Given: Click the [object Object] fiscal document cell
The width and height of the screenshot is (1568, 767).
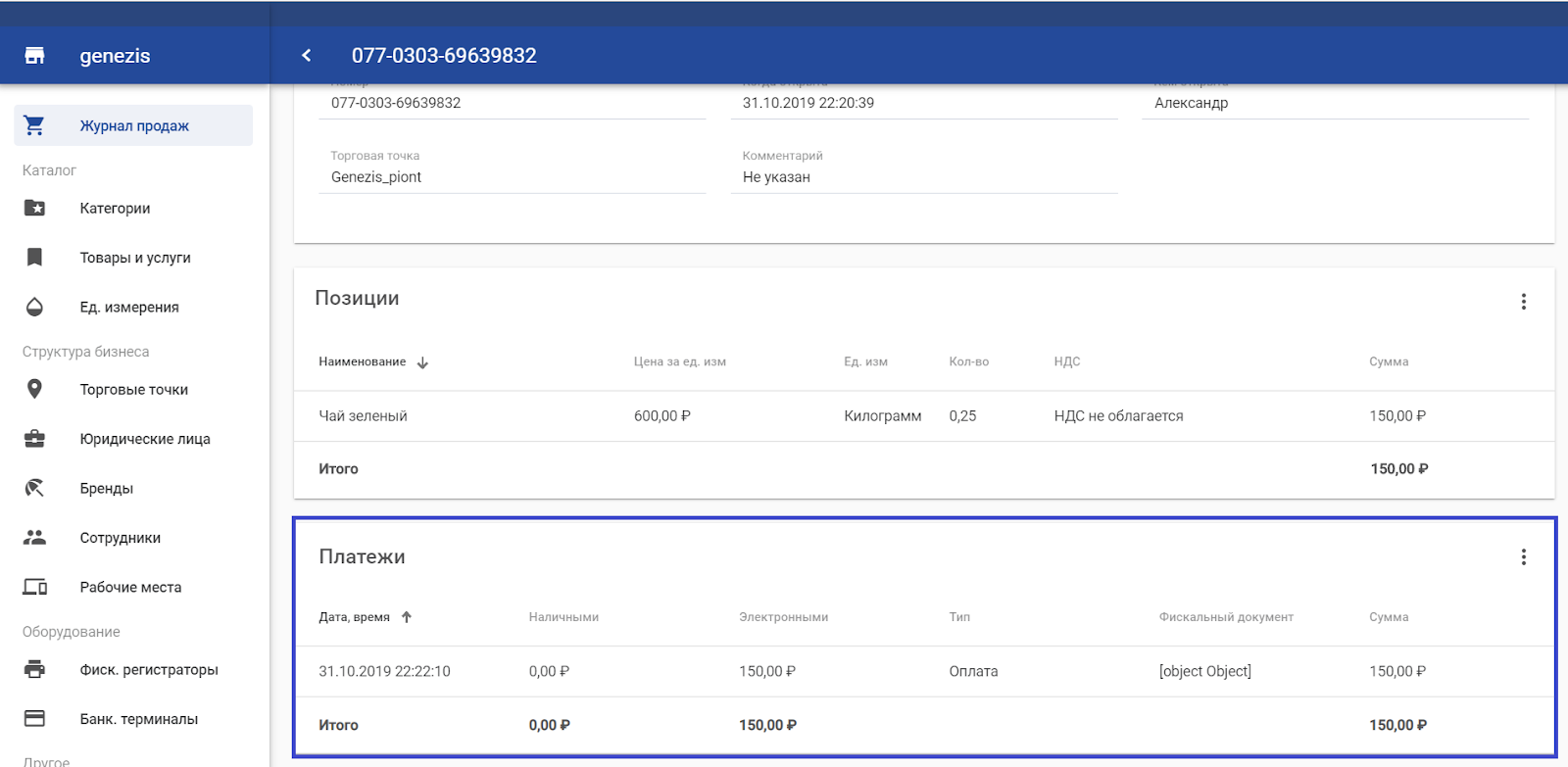Looking at the screenshot, I should pyautogui.click(x=1204, y=671).
